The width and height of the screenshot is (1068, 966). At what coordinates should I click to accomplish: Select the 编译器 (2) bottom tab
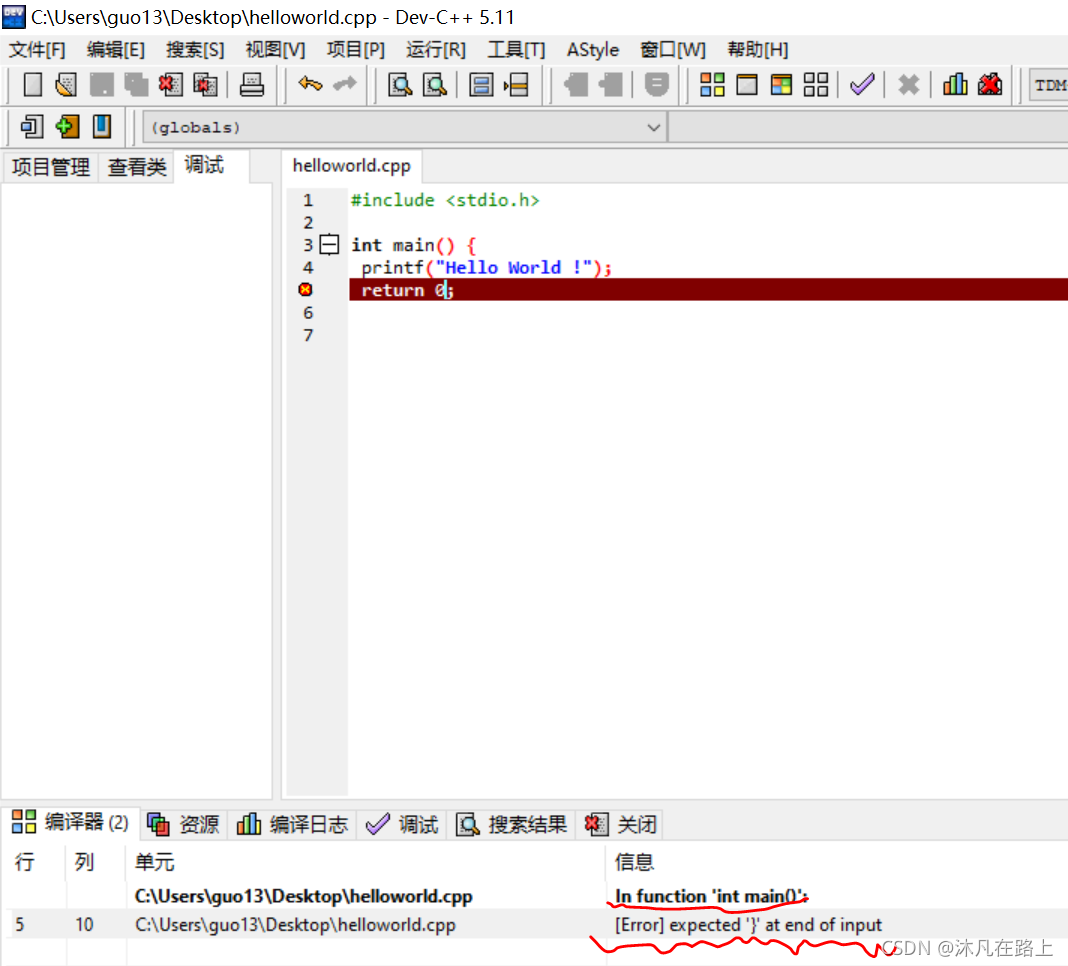[70, 822]
